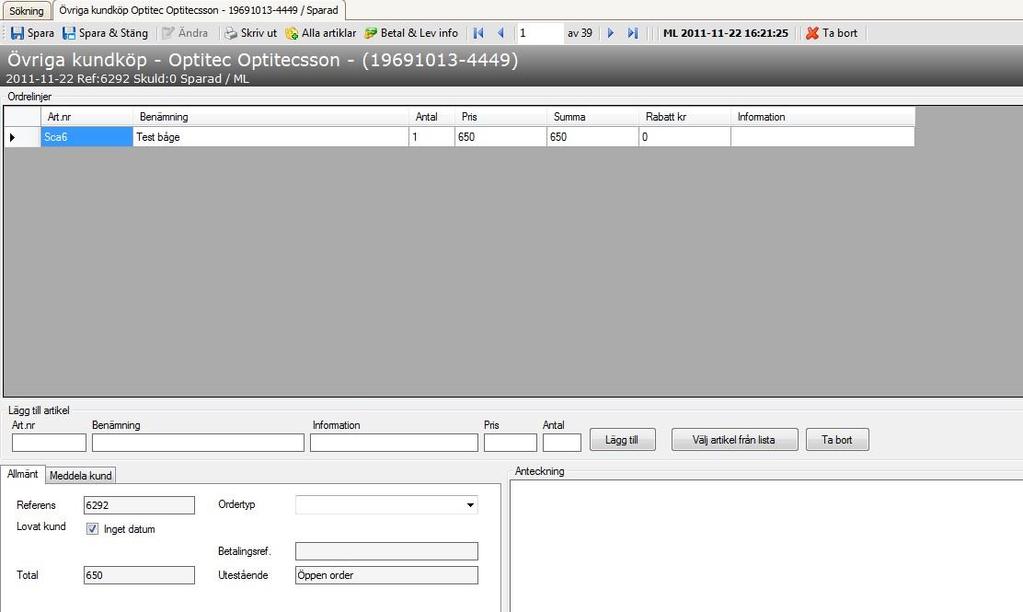Click the Pris cell showing 650
The height and width of the screenshot is (612, 1023).
[500, 137]
